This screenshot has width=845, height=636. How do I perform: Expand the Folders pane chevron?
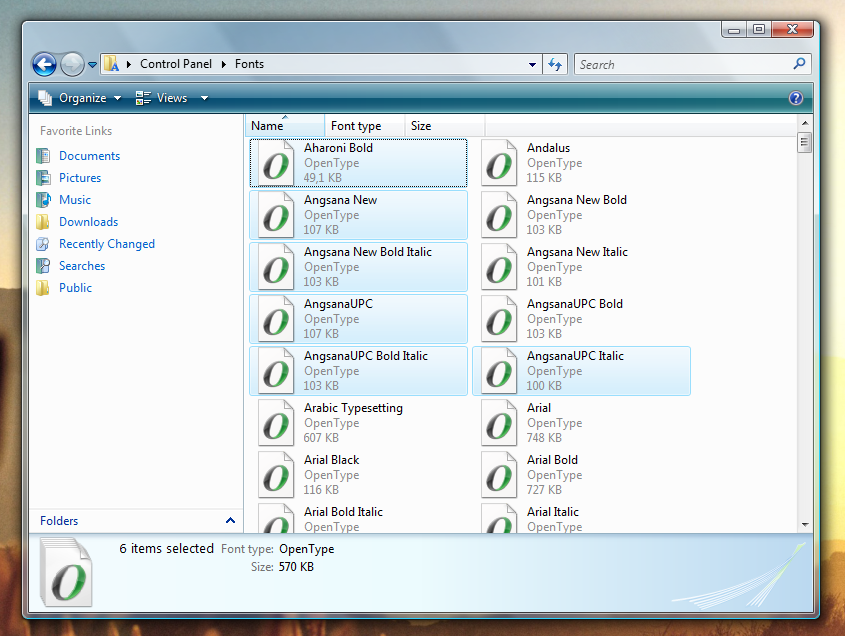pyautogui.click(x=230, y=521)
